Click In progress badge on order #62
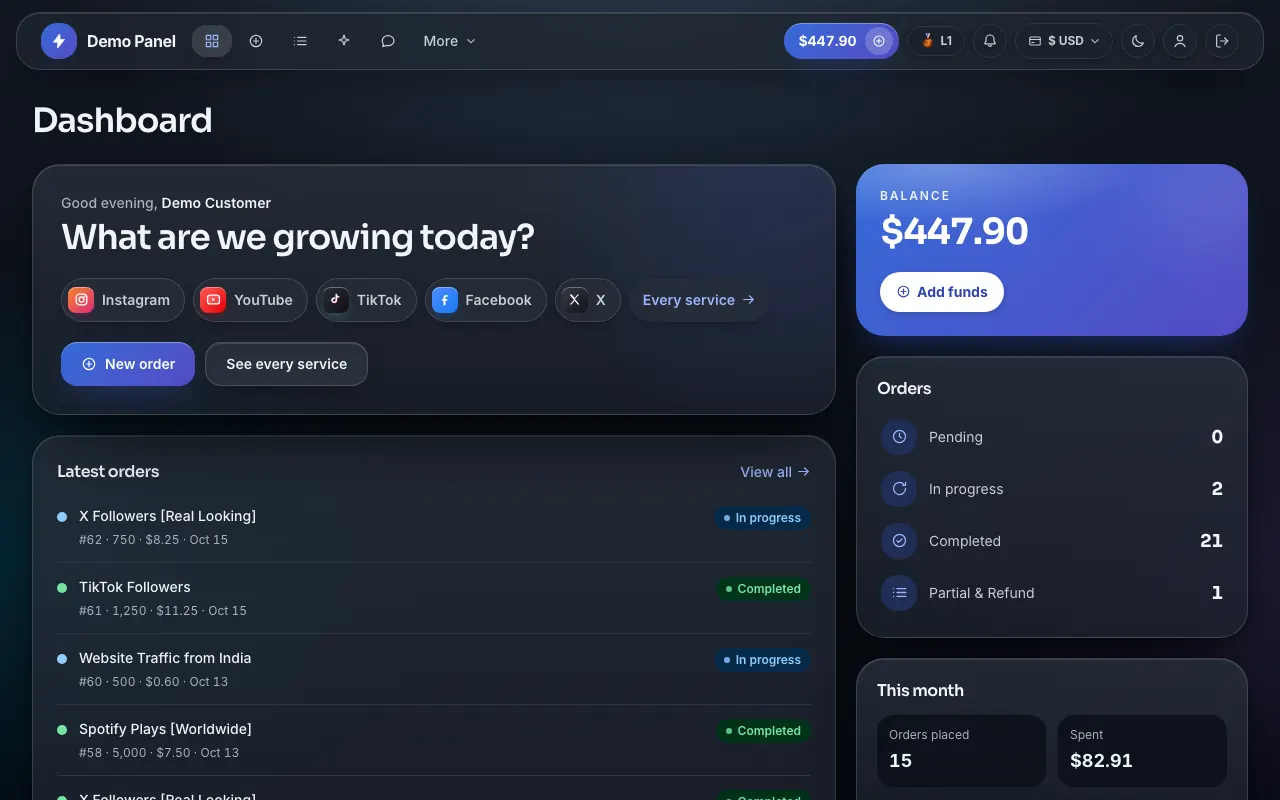The width and height of the screenshot is (1280, 800). [x=762, y=518]
